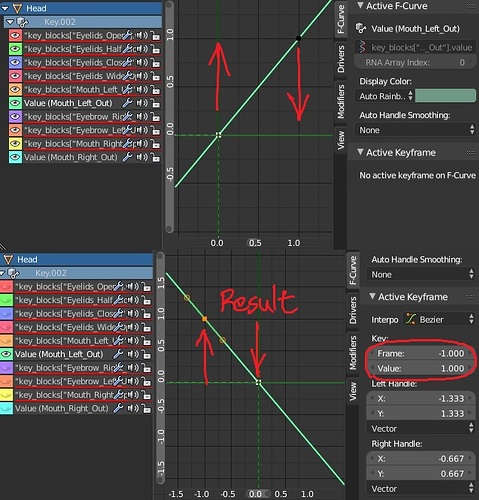
Task: Collapse the lower Active Keyframe panel
Action: [x=372, y=296]
